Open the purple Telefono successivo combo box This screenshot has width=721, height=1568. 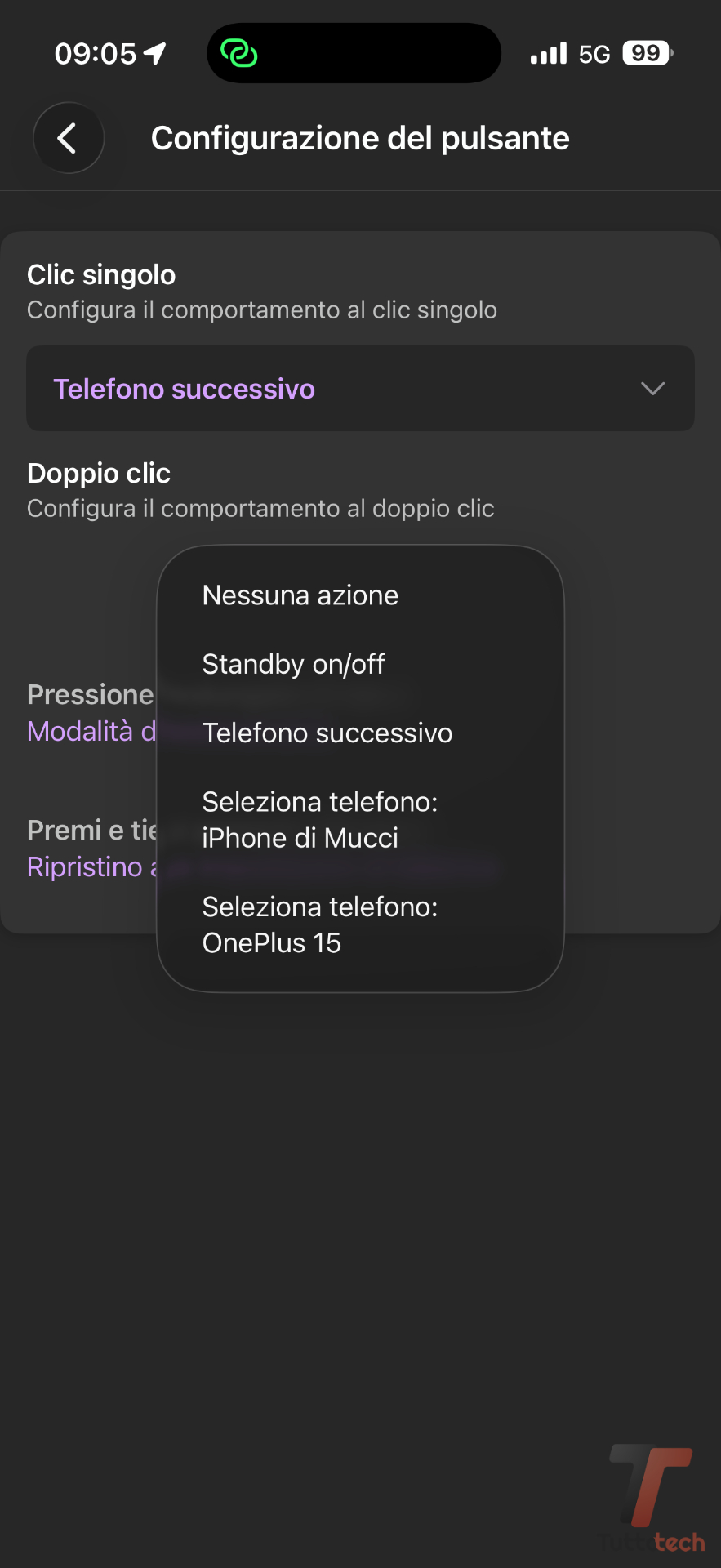click(185, 389)
